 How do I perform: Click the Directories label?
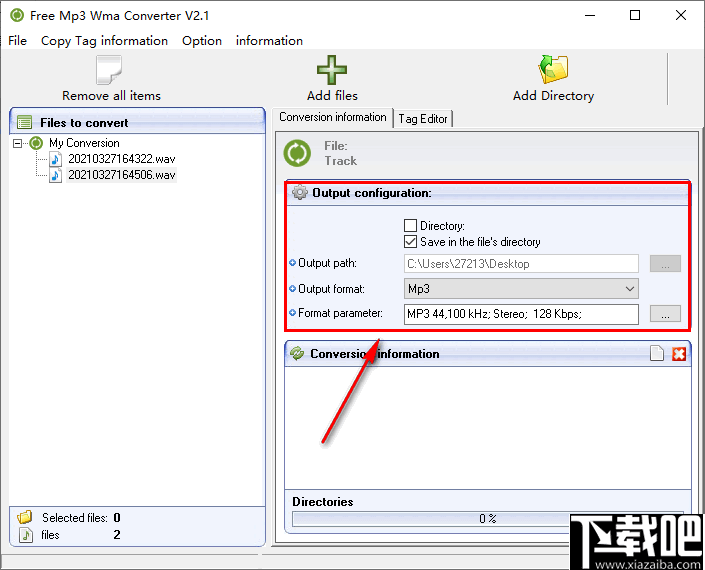323,502
